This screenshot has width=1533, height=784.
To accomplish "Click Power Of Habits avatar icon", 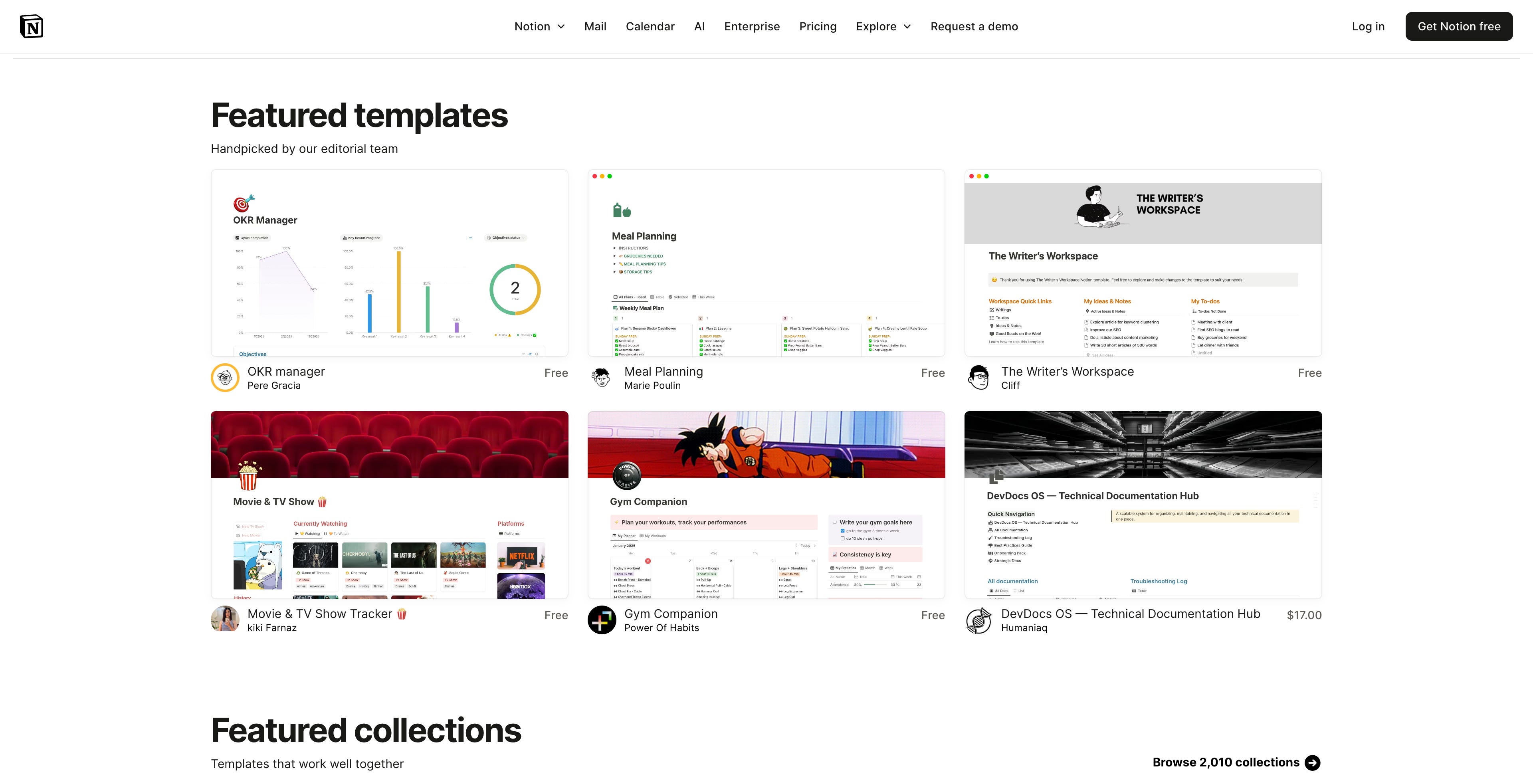I will point(602,620).
